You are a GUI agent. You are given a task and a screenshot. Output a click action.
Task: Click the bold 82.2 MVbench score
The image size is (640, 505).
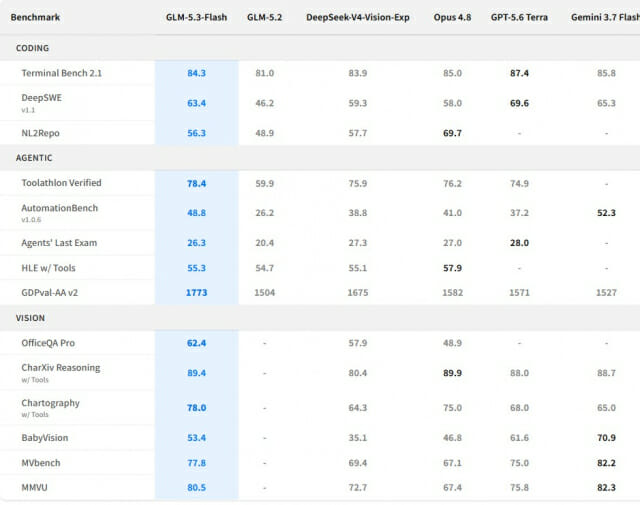[606, 463]
